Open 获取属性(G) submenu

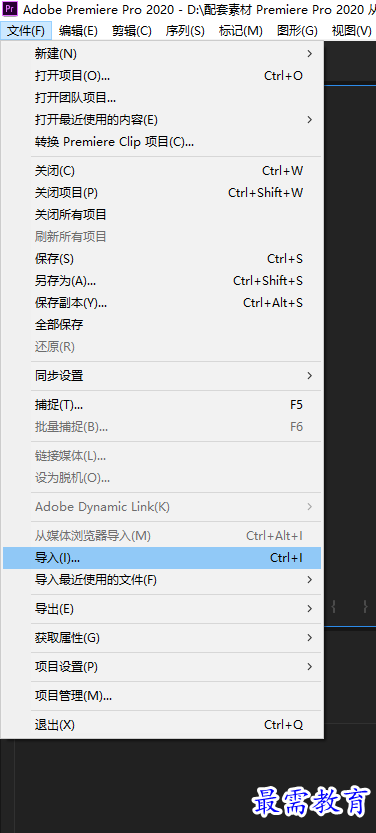point(162,638)
